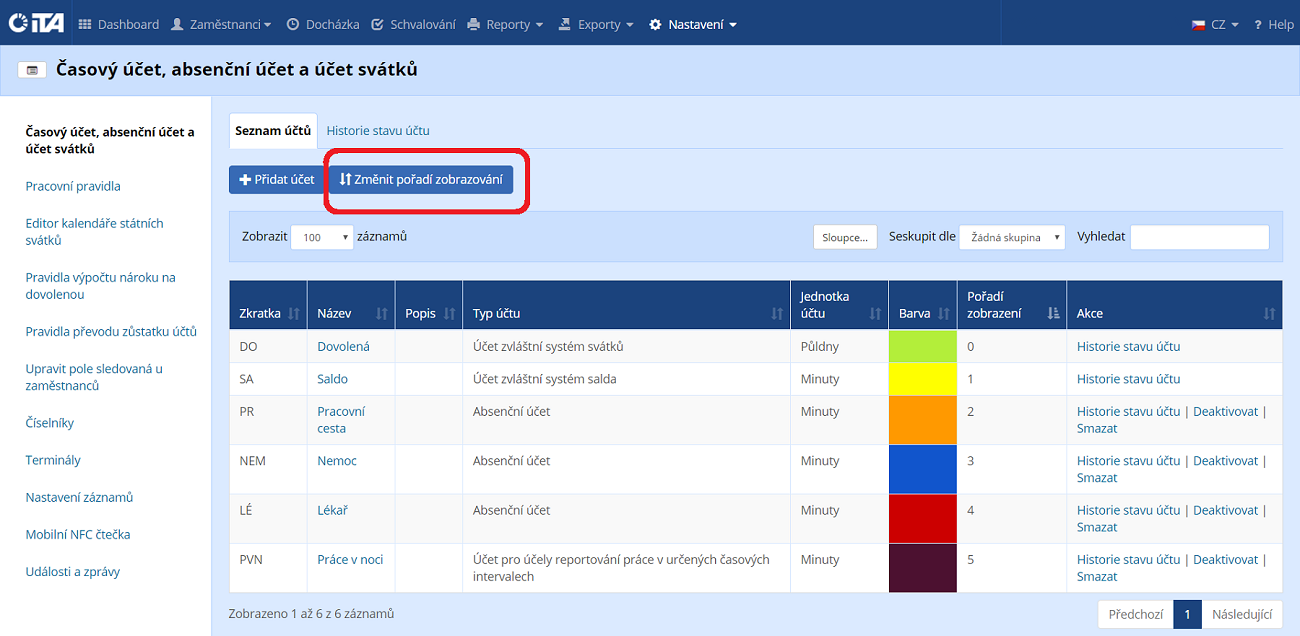Image resolution: width=1300 pixels, height=636 pixels.
Task: Open the Seskupit dle group dropdown
Action: click(1011, 237)
